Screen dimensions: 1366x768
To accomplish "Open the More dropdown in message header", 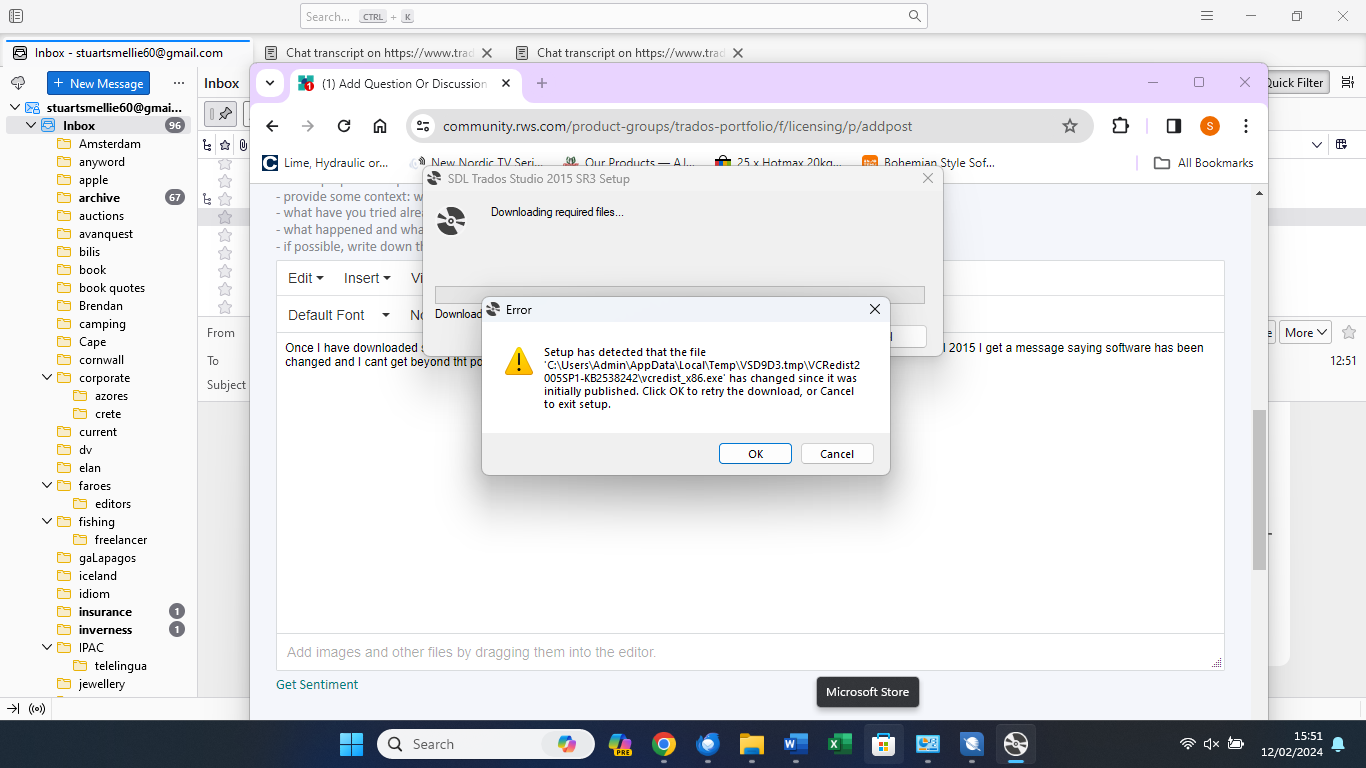I will pyautogui.click(x=1307, y=333).
